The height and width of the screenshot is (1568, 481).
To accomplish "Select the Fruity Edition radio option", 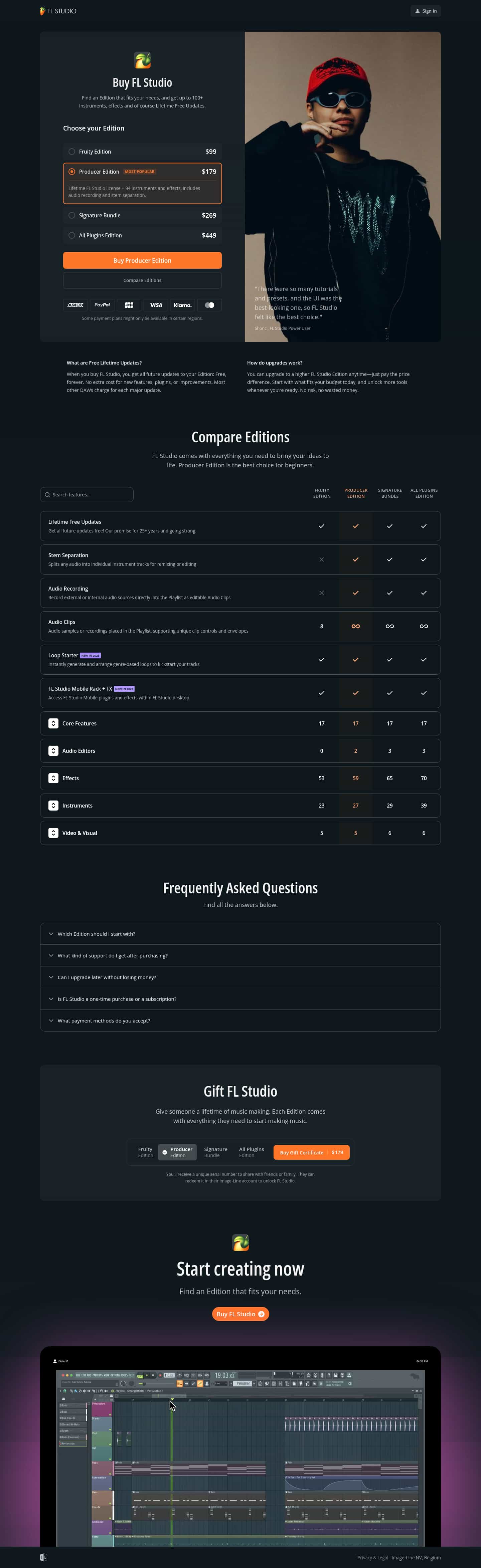I will coord(72,152).
